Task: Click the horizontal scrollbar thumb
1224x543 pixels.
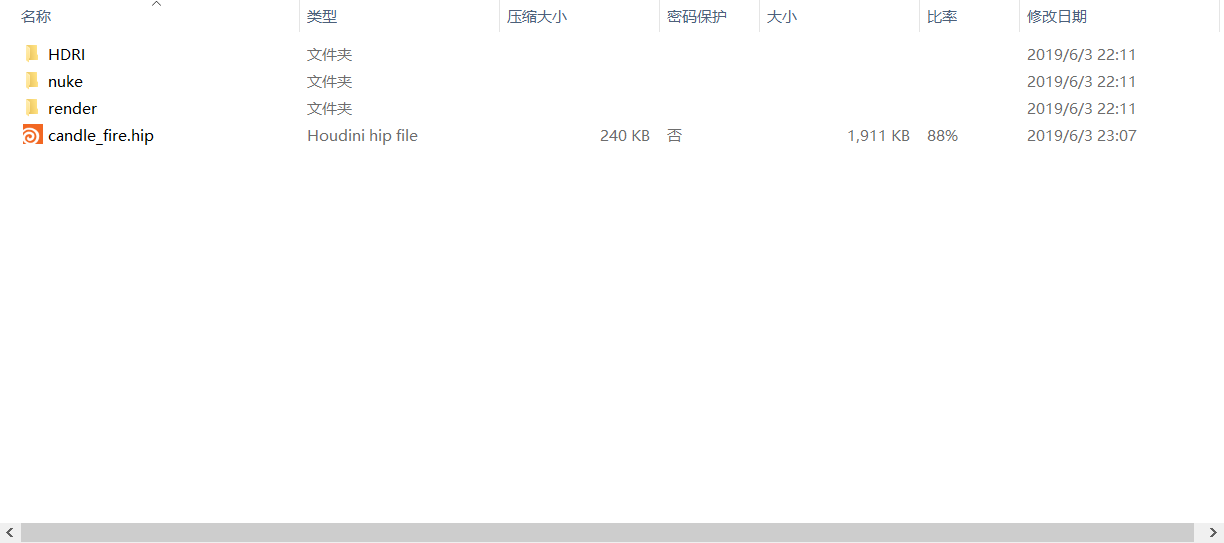Action: (x=607, y=532)
